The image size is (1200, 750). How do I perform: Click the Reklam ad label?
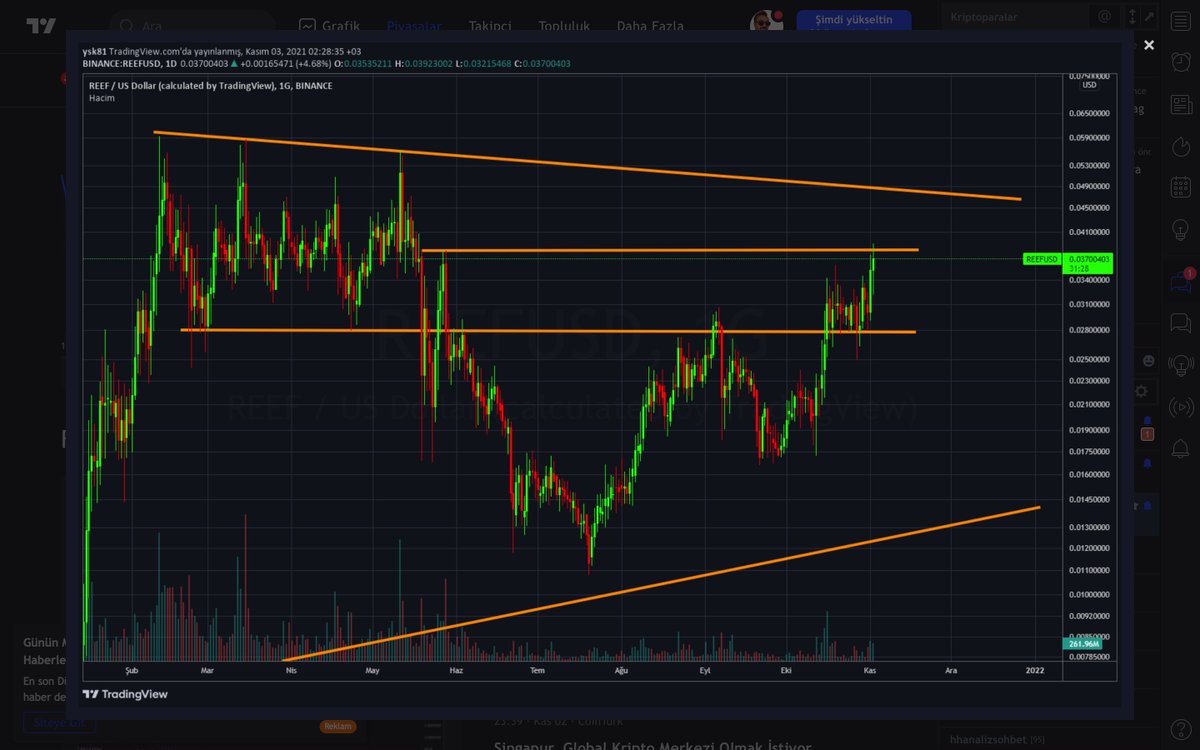[338, 727]
